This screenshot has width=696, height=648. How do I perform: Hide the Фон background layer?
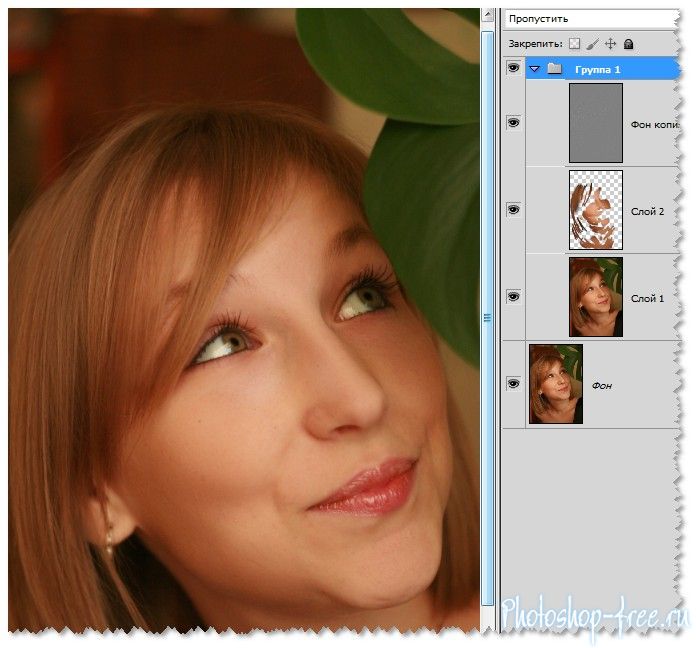(514, 383)
